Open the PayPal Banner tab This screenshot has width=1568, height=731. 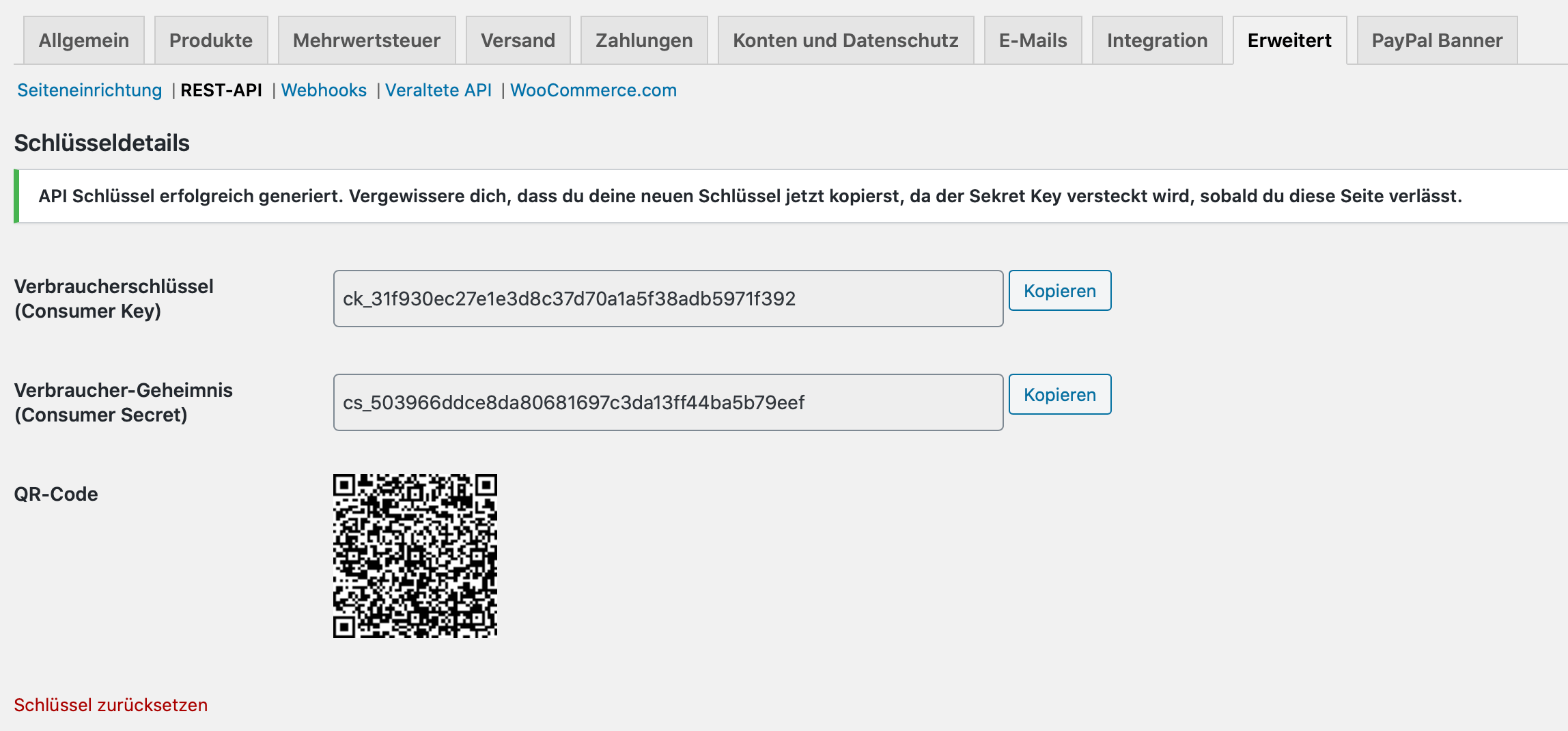(1437, 40)
